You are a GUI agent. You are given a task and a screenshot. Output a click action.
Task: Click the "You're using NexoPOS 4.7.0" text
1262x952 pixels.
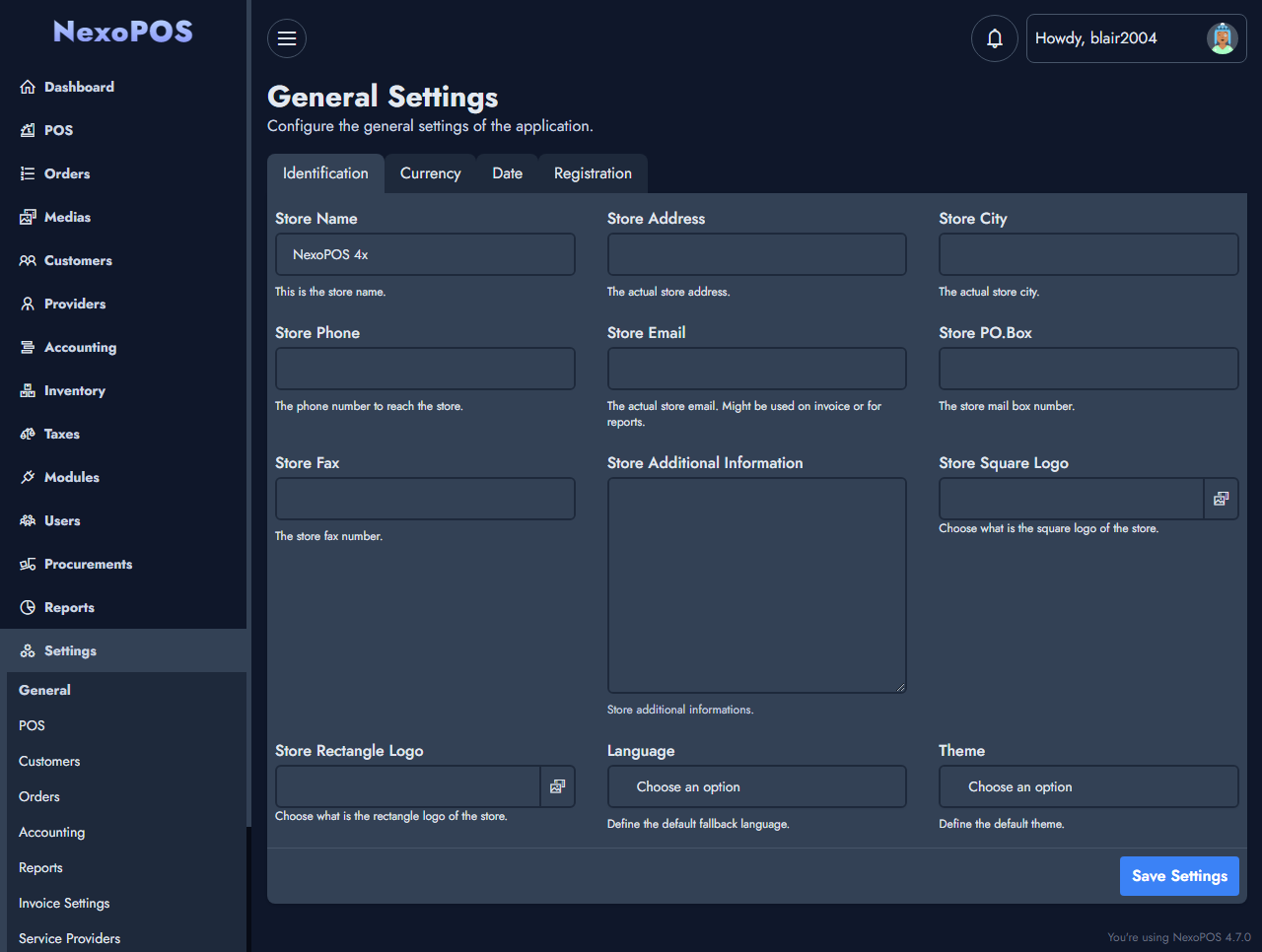coord(1179,937)
